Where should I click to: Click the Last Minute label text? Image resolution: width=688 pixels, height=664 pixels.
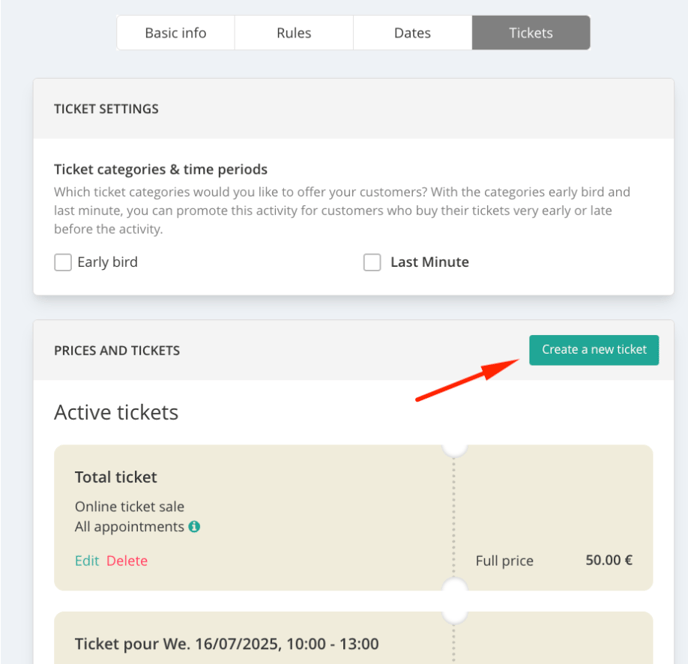click(x=430, y=262)
